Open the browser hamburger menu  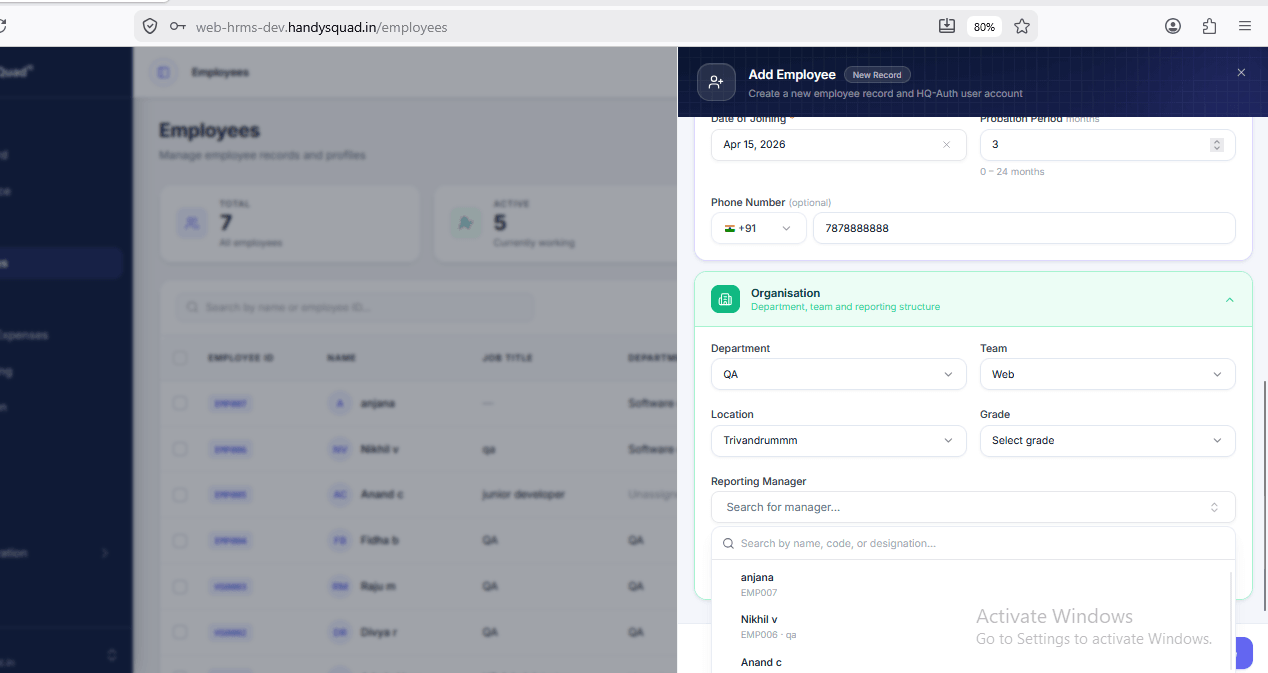coord(1244,27)
